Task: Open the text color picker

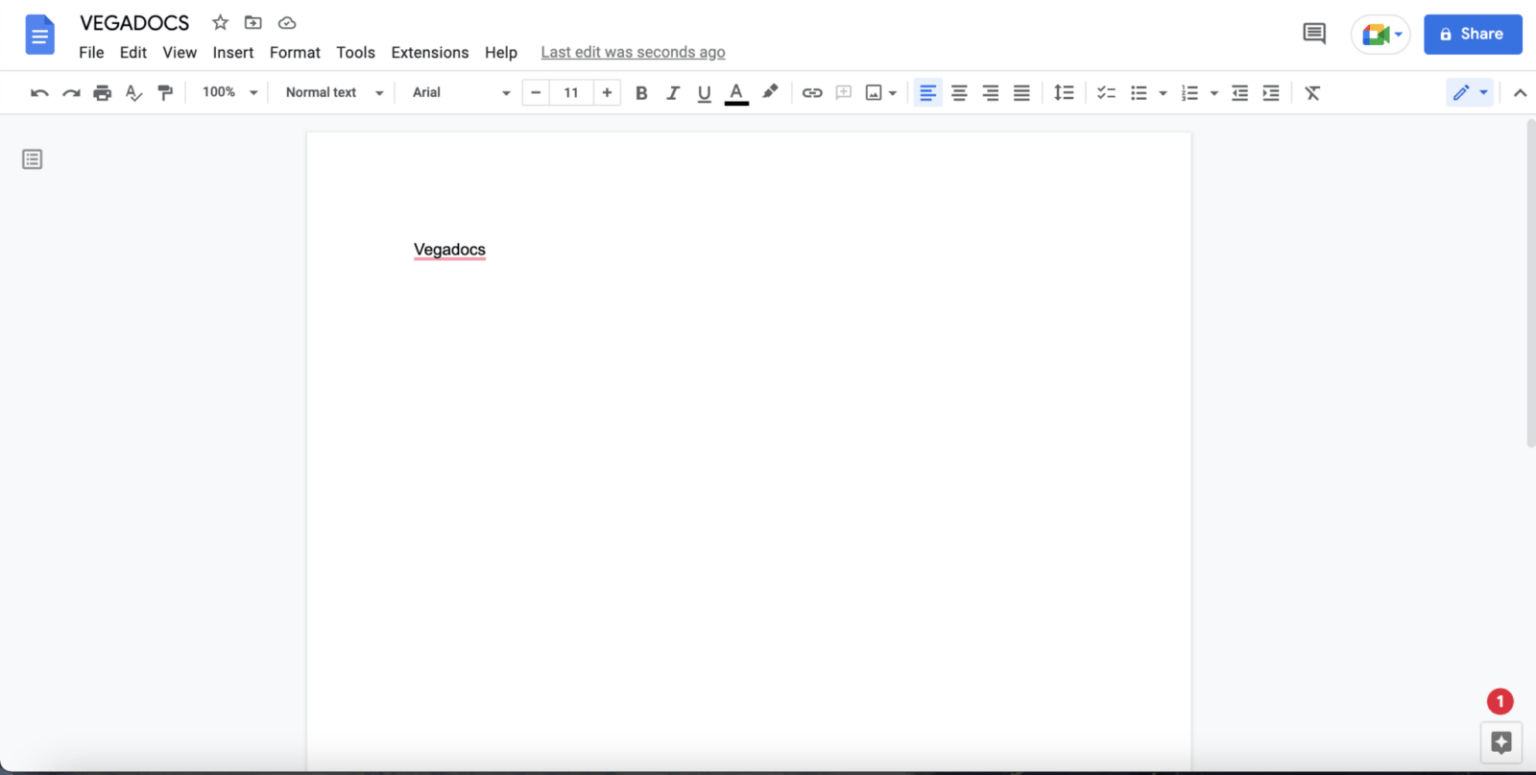Action: (737, 92)
